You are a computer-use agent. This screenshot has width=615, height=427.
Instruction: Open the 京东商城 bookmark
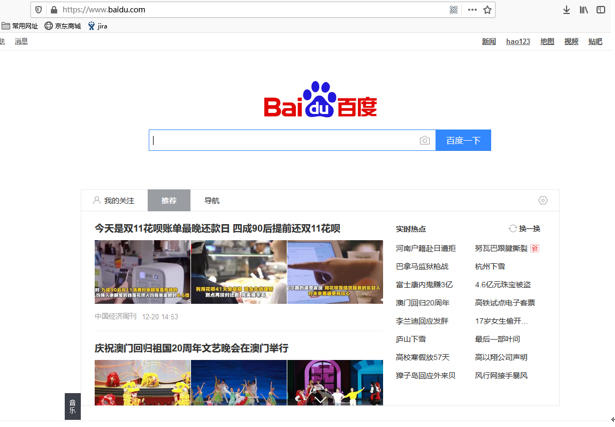[62, 26]
